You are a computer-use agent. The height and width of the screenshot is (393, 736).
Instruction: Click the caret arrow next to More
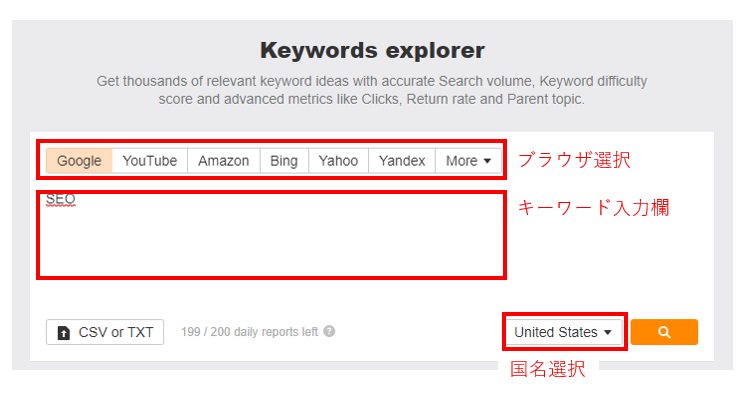pyautogui.click(x=487, y=161)
